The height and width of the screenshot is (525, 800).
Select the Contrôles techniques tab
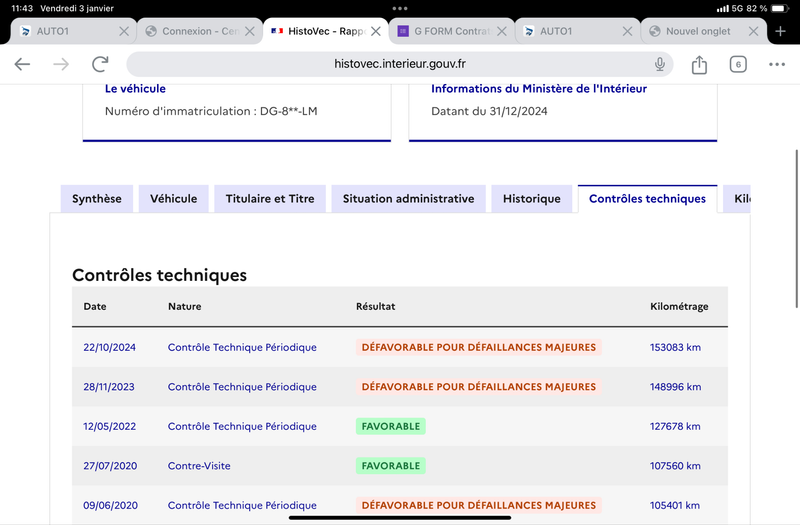coord(647,198)
